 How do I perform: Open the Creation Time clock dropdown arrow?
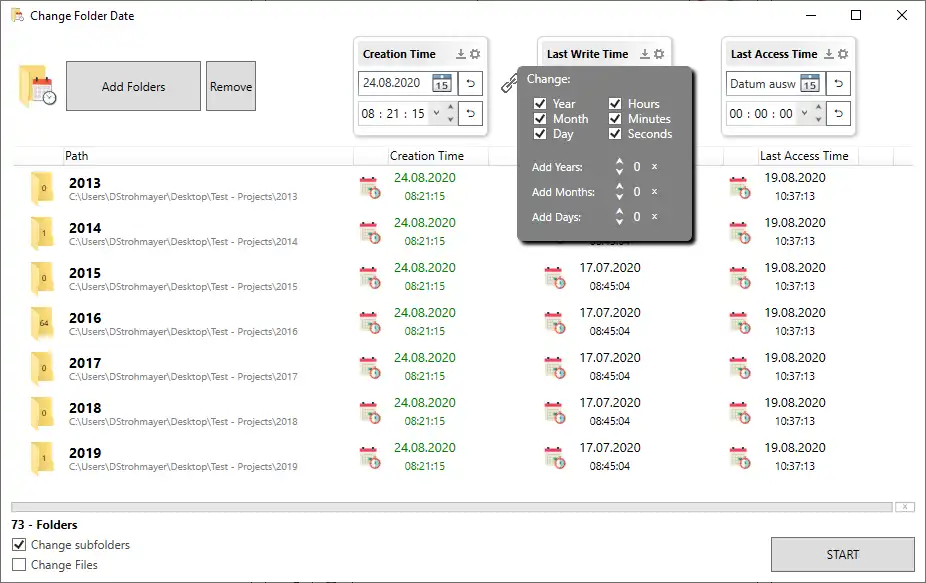click(x=436, y=113)
